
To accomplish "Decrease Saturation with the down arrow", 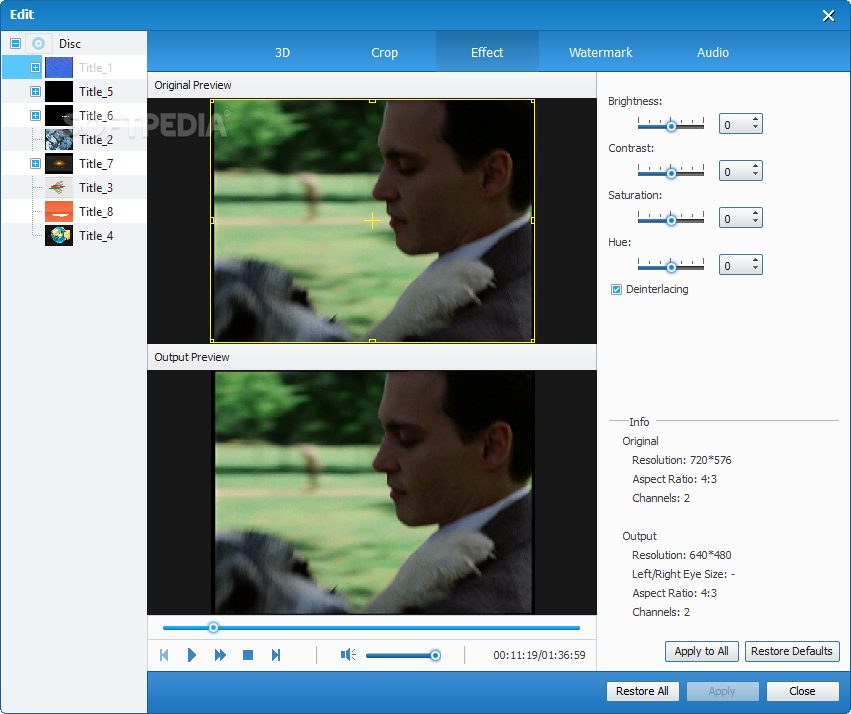I will [755, 222].
